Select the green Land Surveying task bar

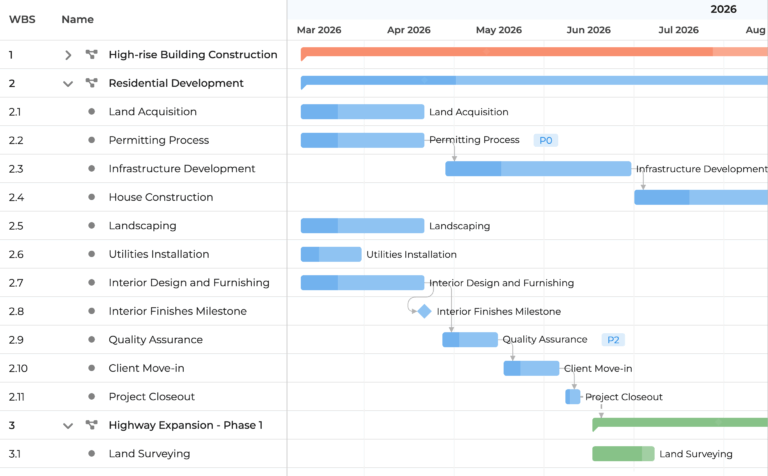(622, 454)
